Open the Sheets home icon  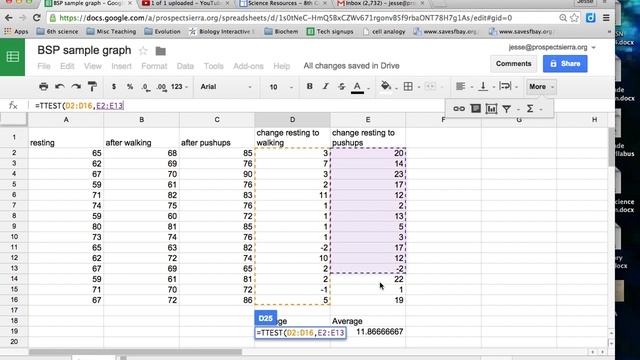(13, 57)
